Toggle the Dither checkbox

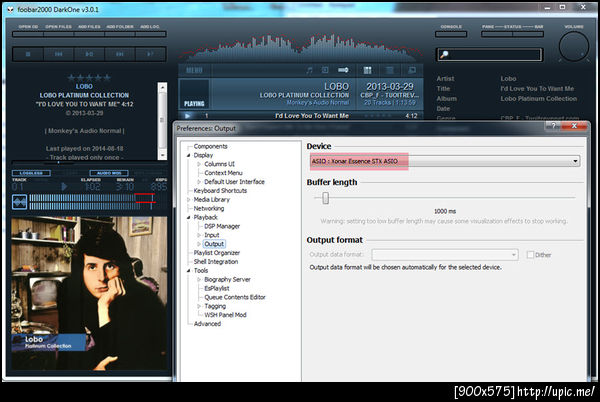530,255
